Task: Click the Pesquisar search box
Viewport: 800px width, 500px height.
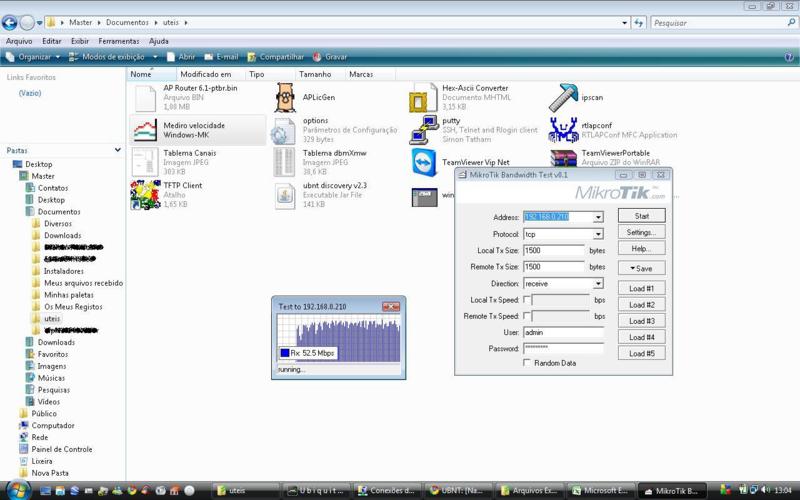Action: click(724, 23)
